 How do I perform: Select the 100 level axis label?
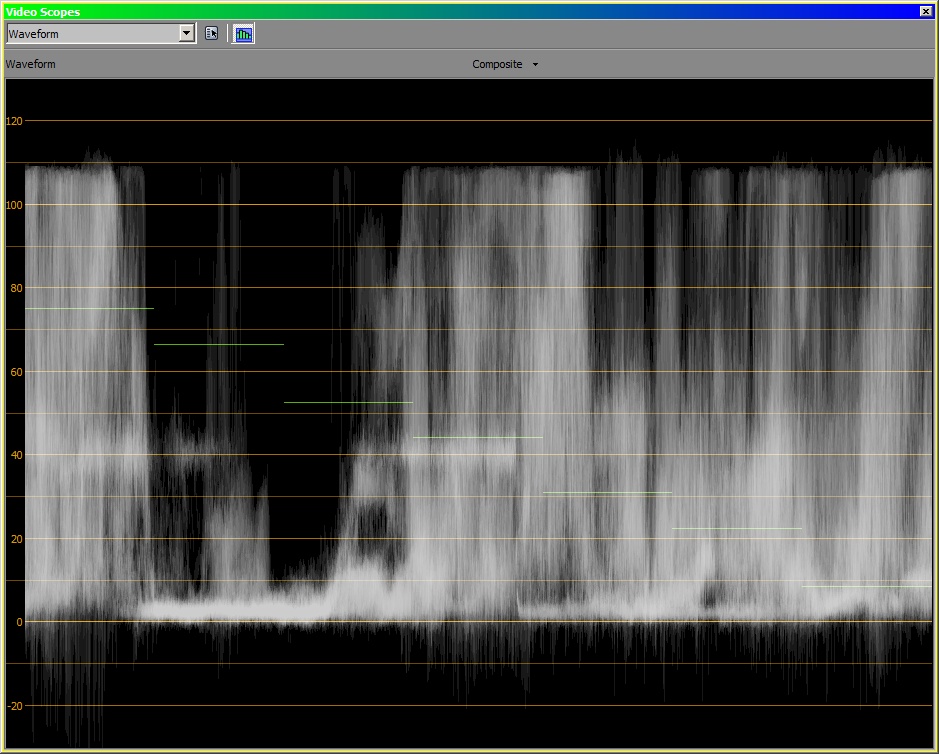[14, 205]
